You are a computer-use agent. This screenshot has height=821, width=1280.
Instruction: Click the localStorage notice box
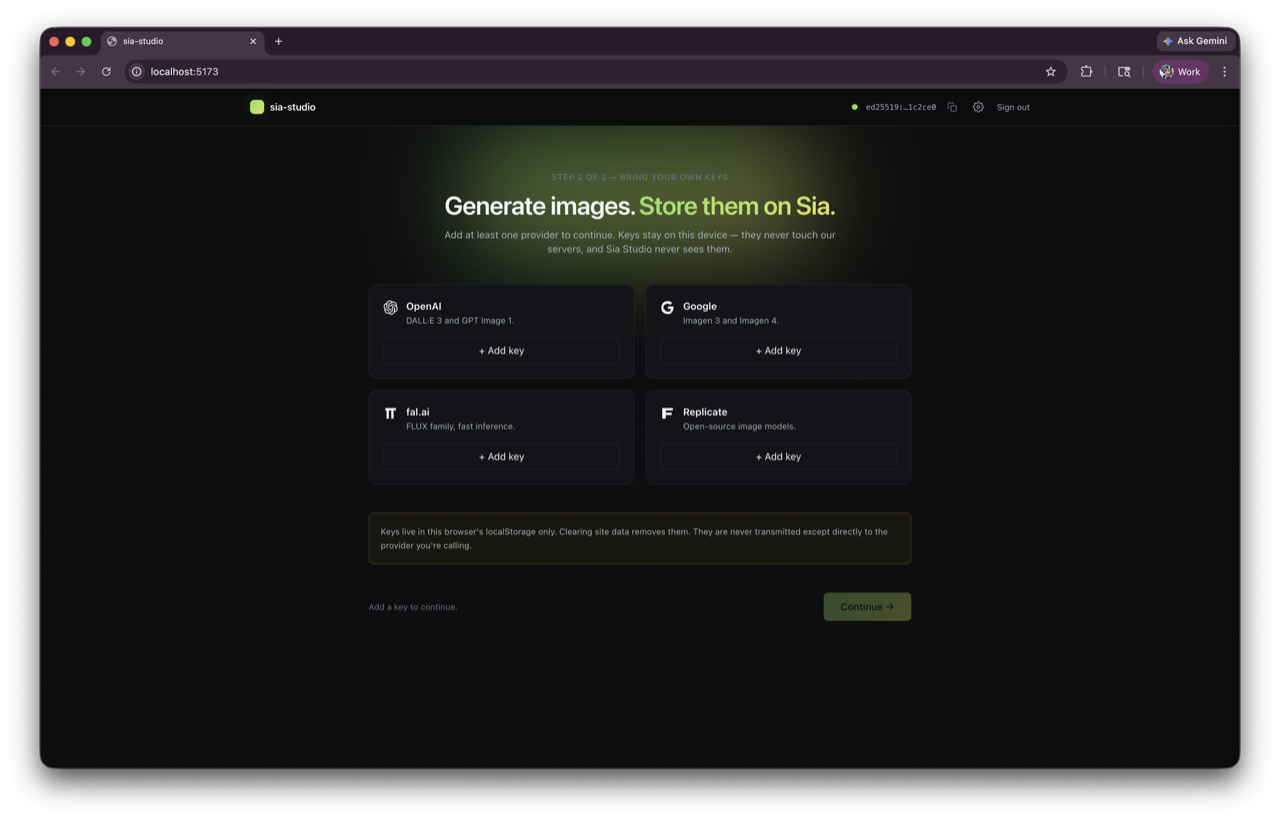[x=640, y=539]
